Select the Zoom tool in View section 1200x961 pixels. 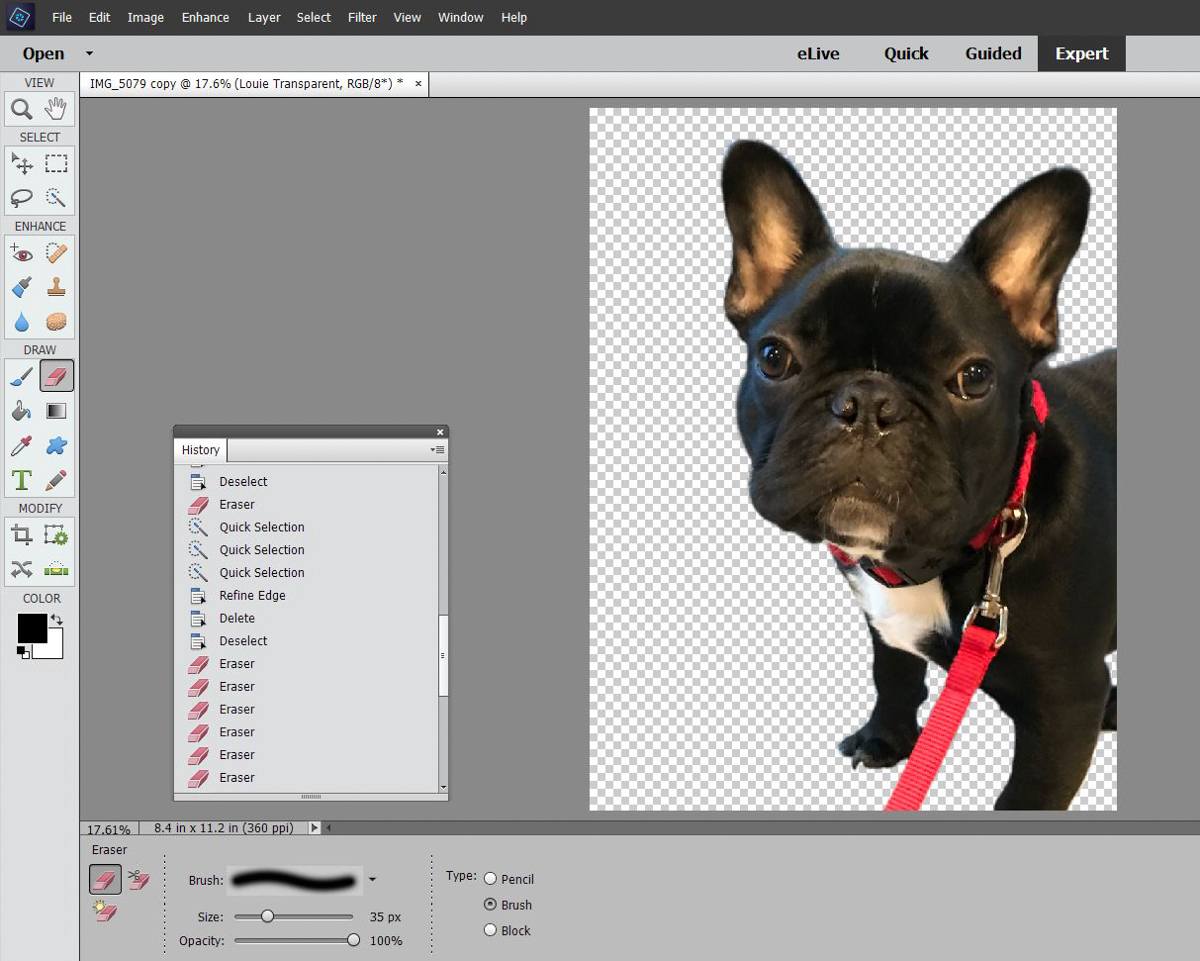pyautogui.click(x=22, y=108)
